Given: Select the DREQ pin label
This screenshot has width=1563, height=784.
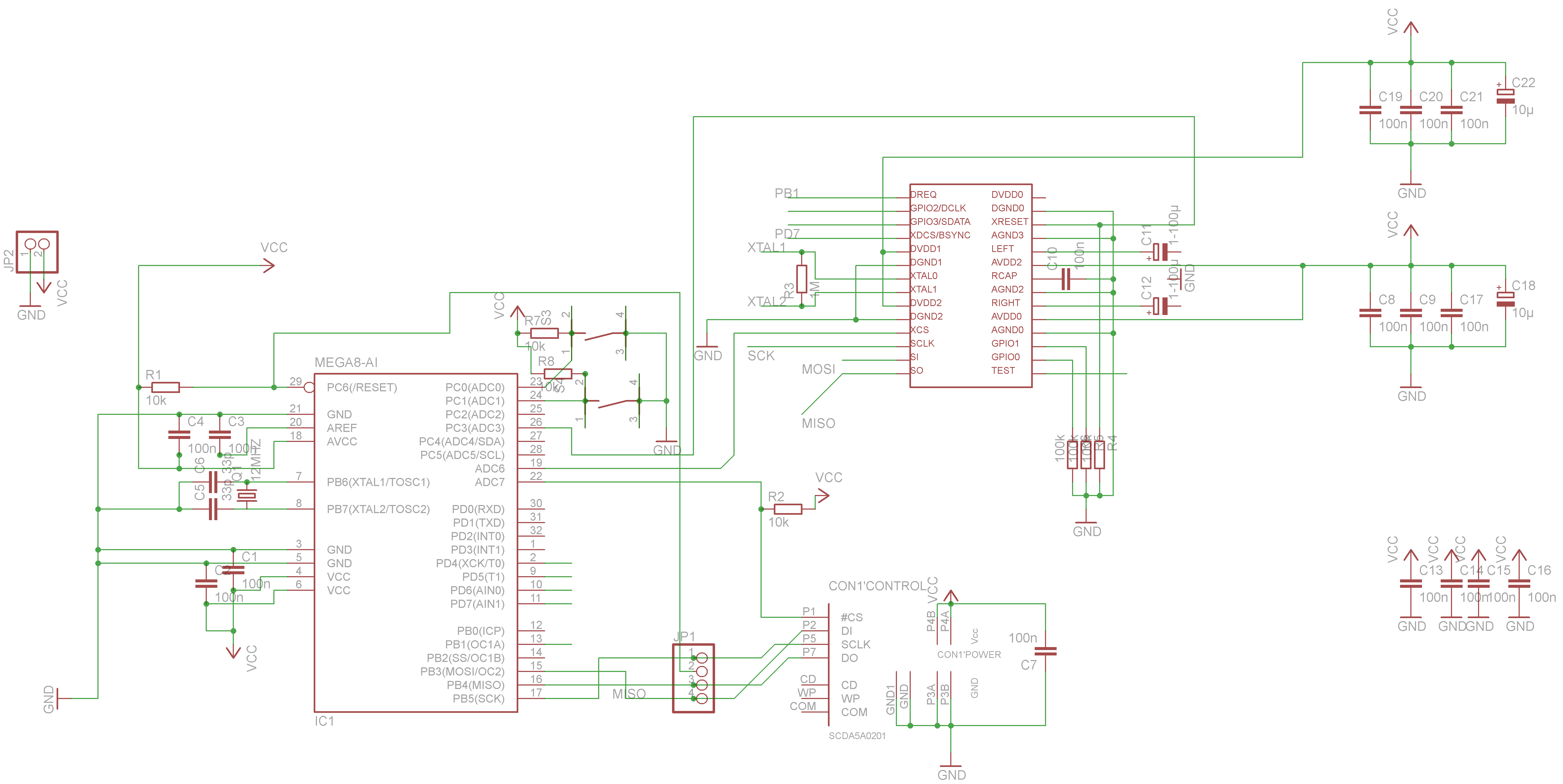Looking at the screenshot, I should (x=923, y=194).
